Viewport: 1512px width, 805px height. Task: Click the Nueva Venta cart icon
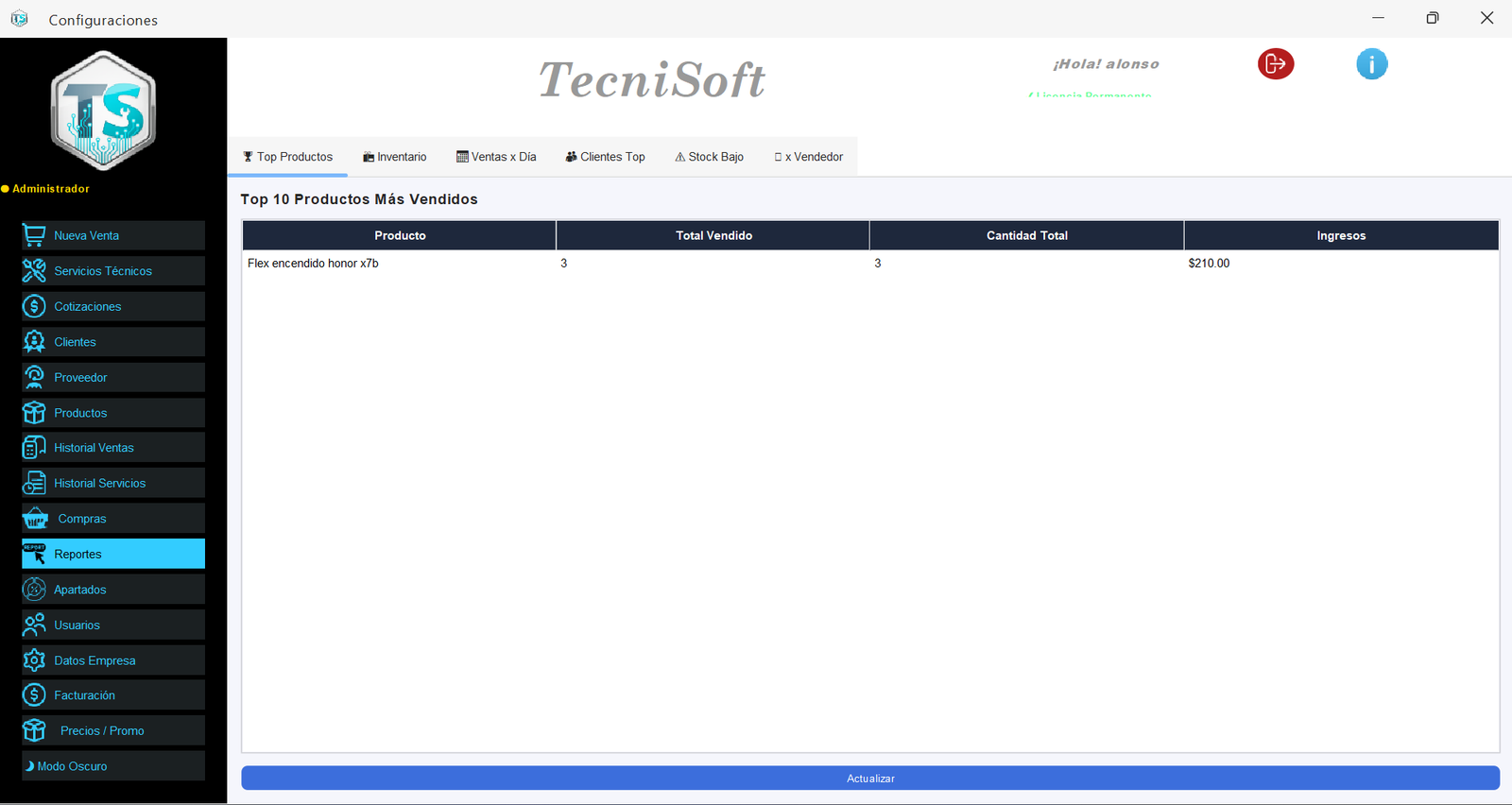coord(34,235)
